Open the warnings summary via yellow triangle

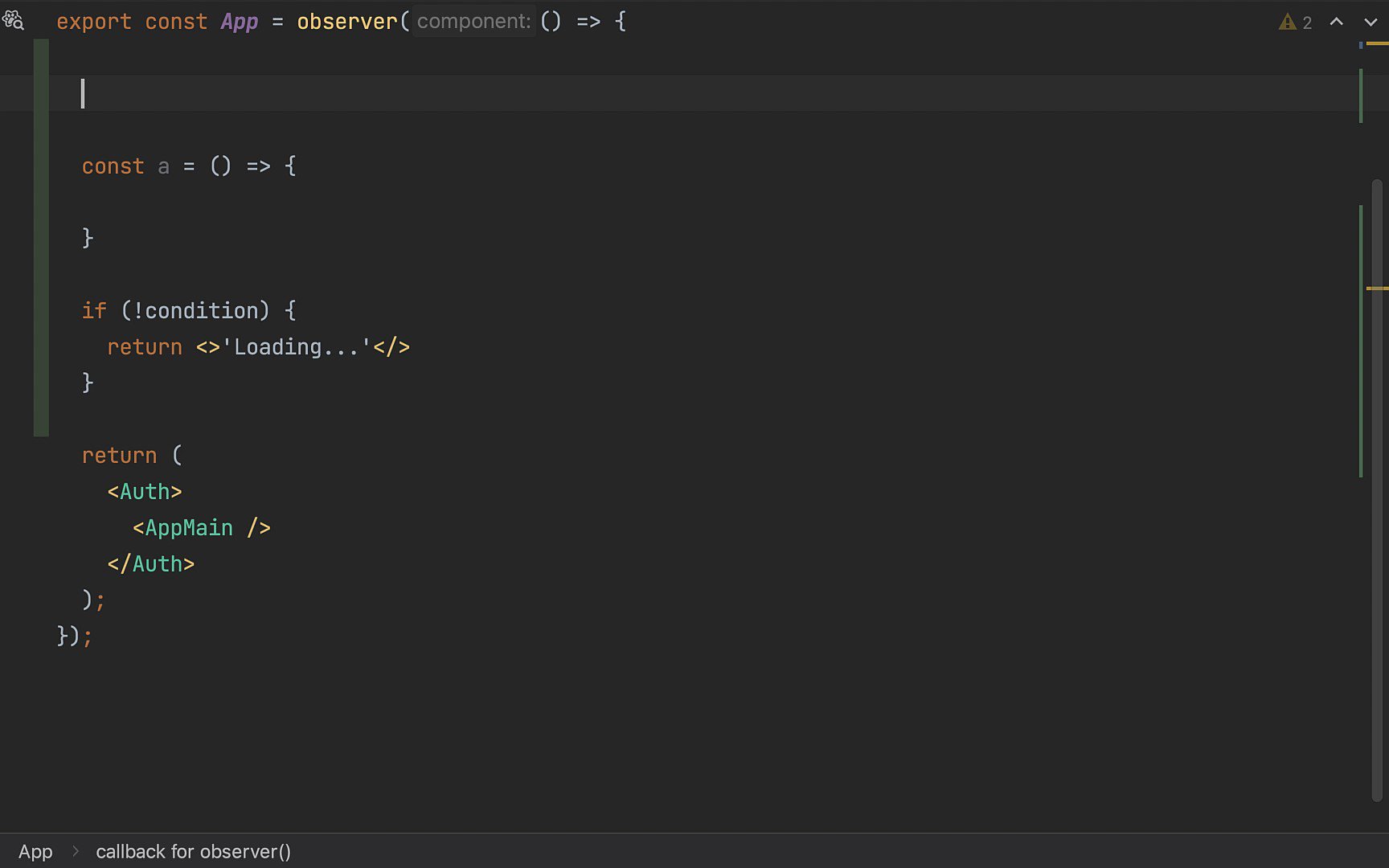[1287, 22]
